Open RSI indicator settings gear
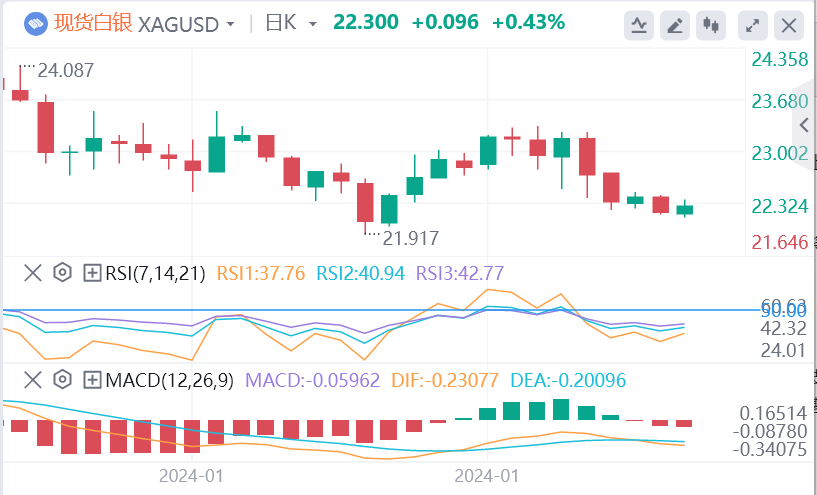 (x=62, y=272)
